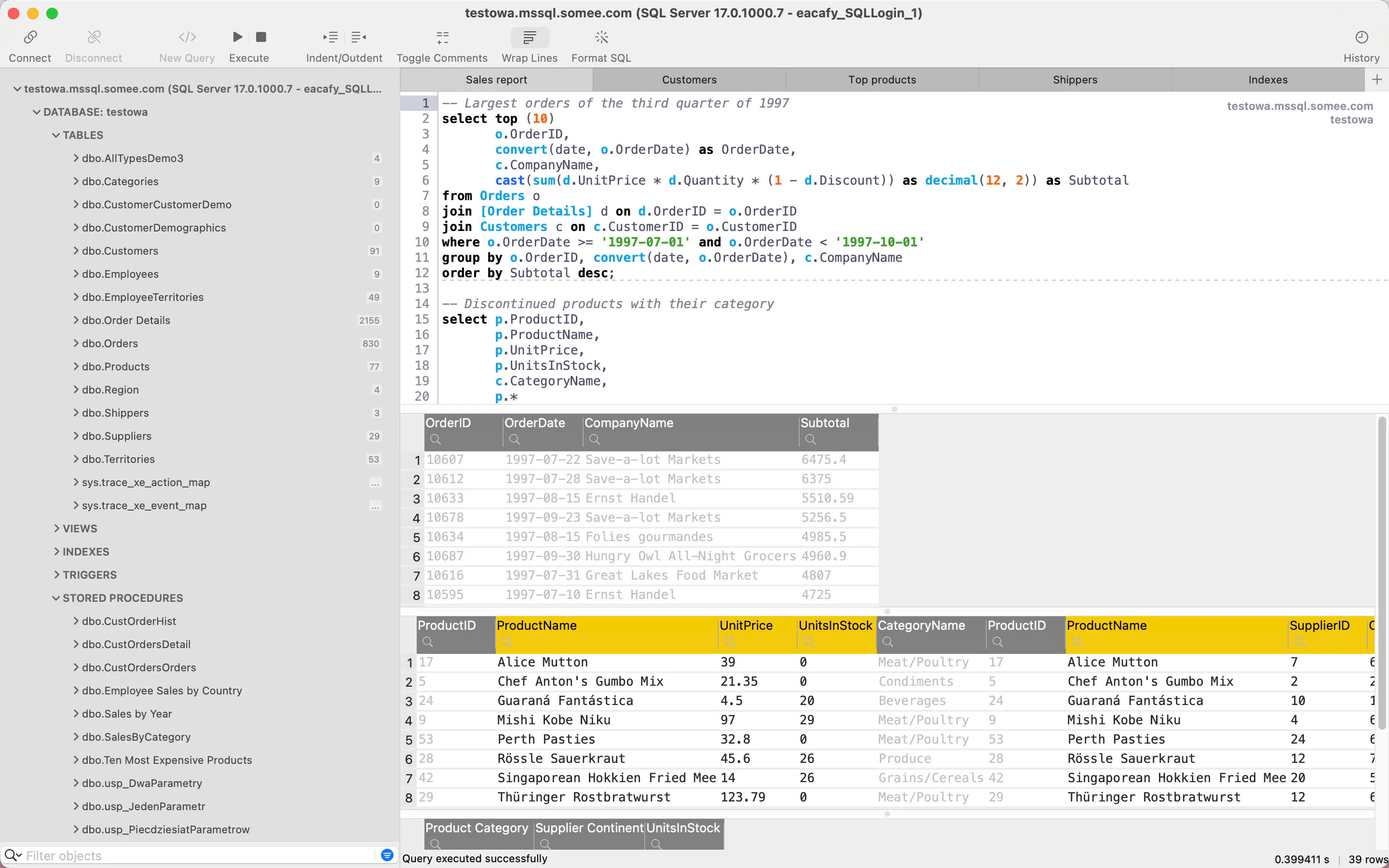Viewport: 1389px width, 868px height.
Task: Search in the UnitsInStock column of the second result grid
Action: point(809,642)
